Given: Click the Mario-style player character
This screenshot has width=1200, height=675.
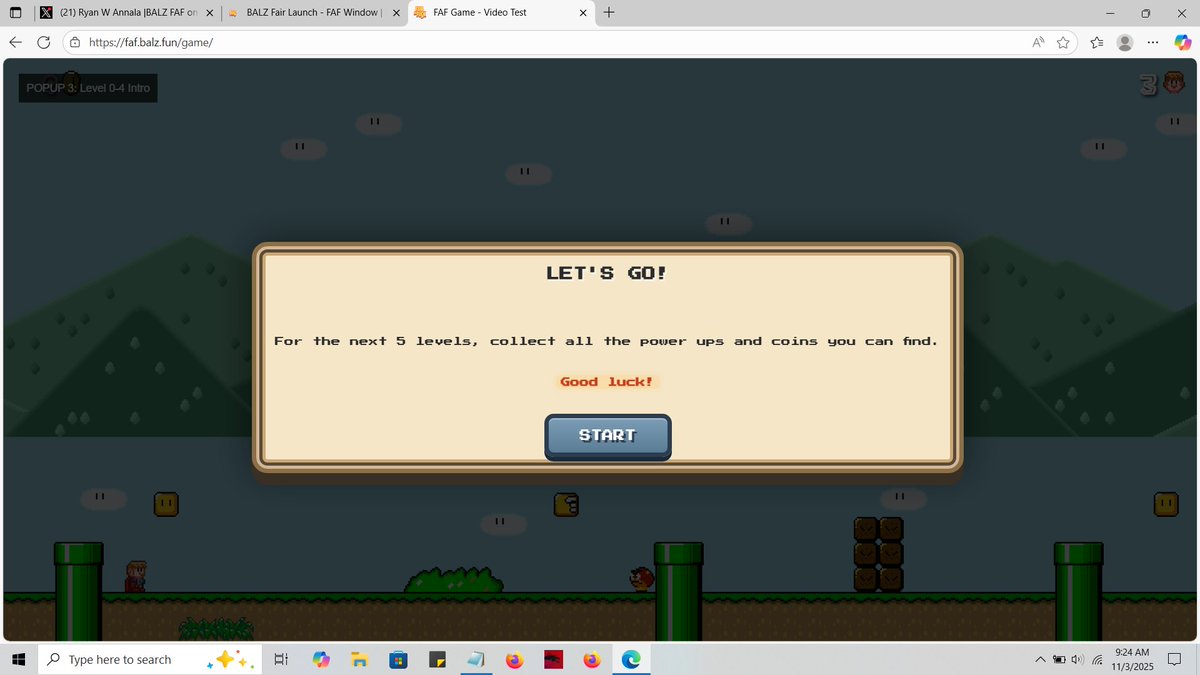Looking at the screenshot, I should [x=135, y=576].
